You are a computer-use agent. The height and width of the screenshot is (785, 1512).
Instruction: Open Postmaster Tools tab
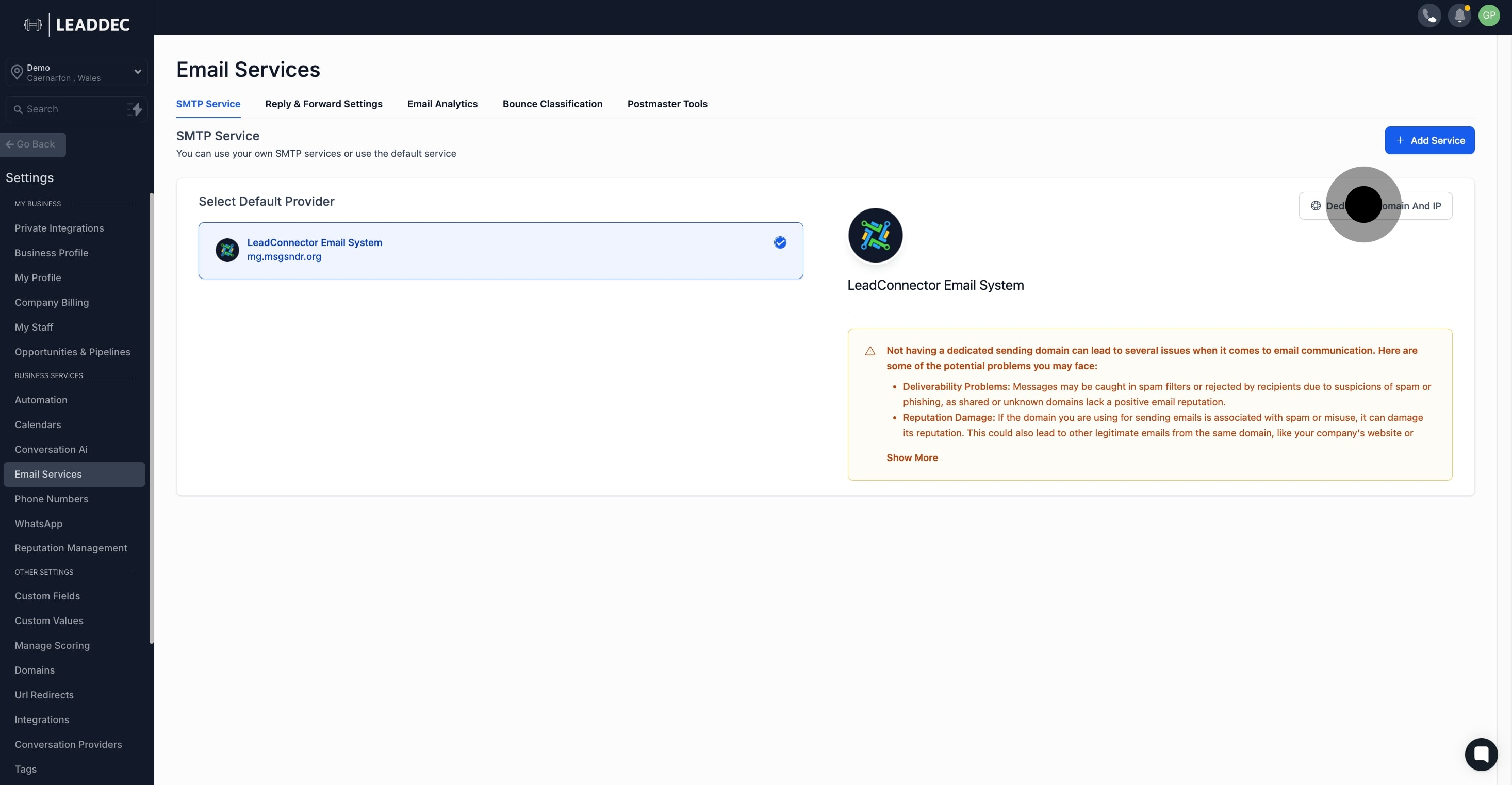pos(667,104)
